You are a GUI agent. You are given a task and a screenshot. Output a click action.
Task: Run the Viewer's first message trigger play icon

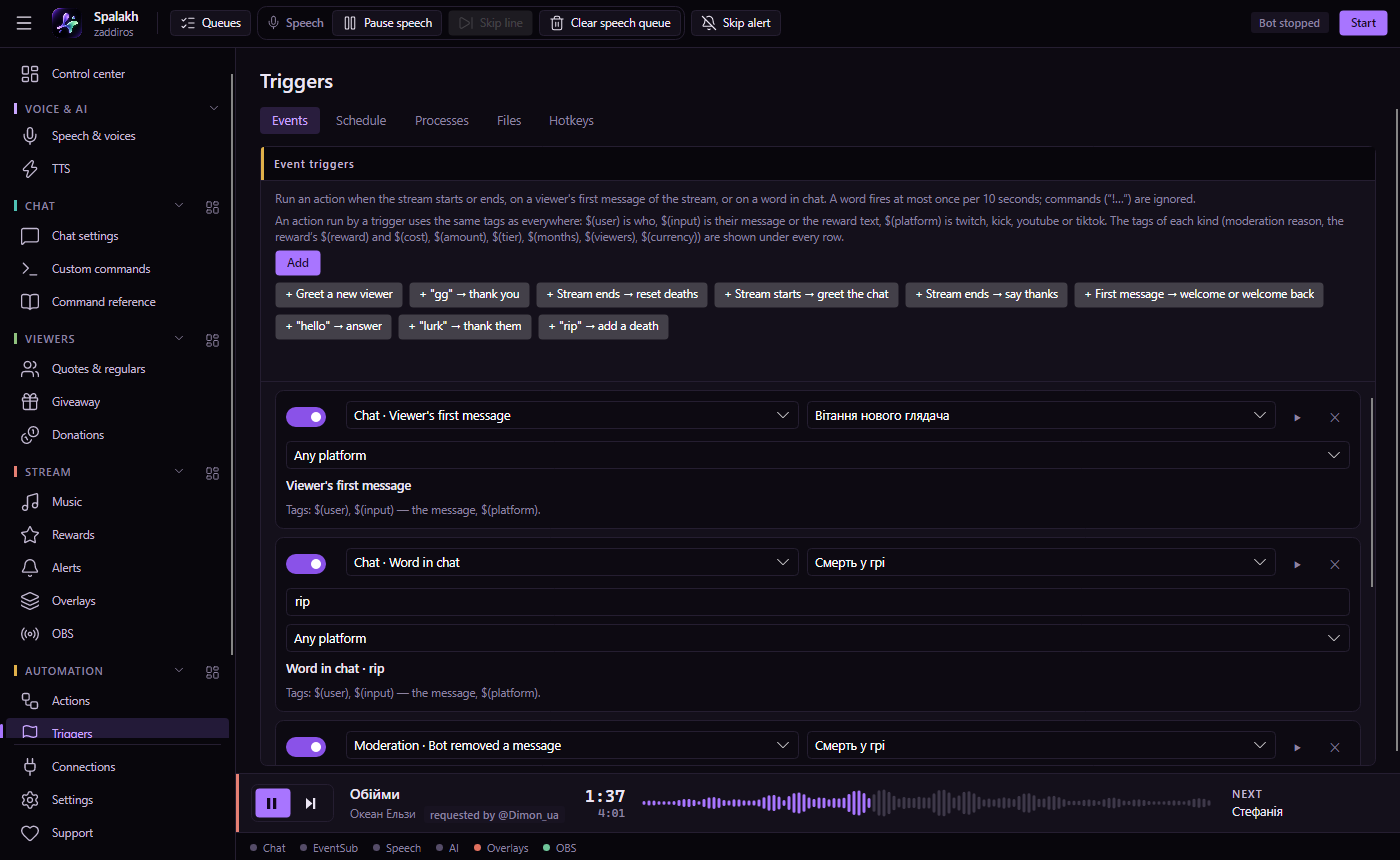(x=1297, y=417)
